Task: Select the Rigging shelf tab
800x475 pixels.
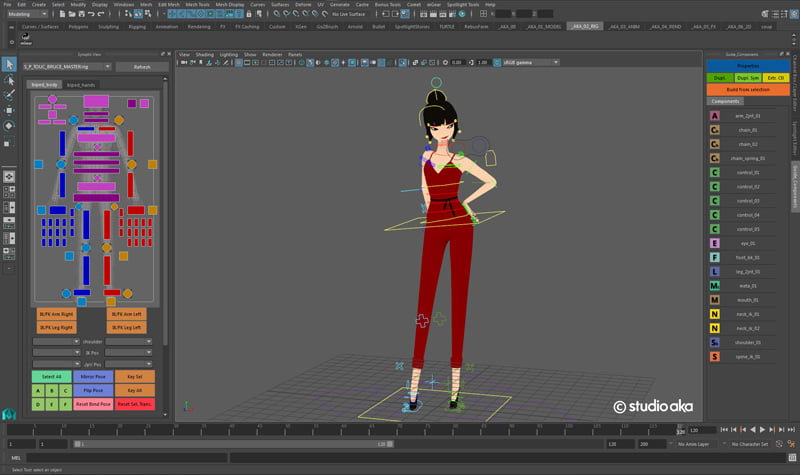Action: pyautogui.click(x=137, y=27)
